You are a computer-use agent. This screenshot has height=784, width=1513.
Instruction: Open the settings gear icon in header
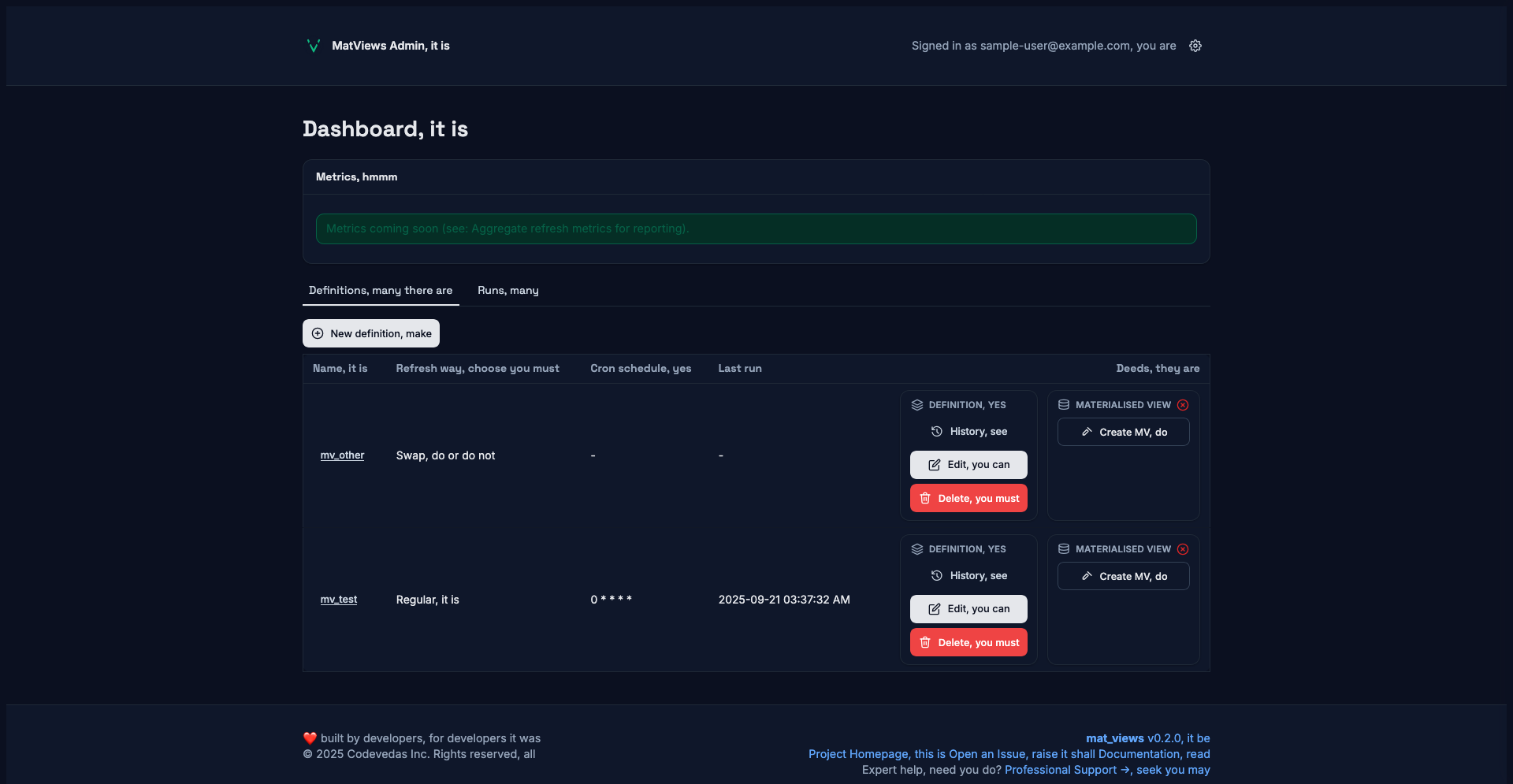[1195, 46]
